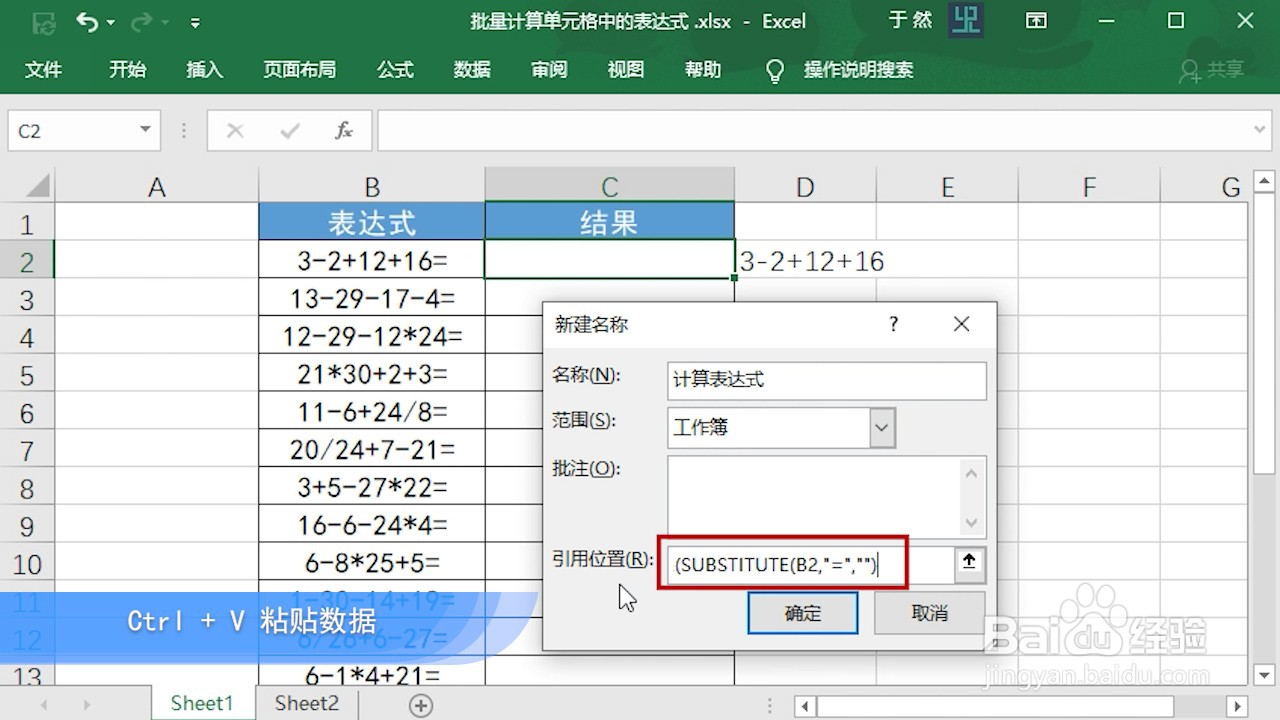Open the 文件 menu
Image resolution: width=1280 pixels, height=720 pixels.
pyautogui.click(x=44, y=70)
